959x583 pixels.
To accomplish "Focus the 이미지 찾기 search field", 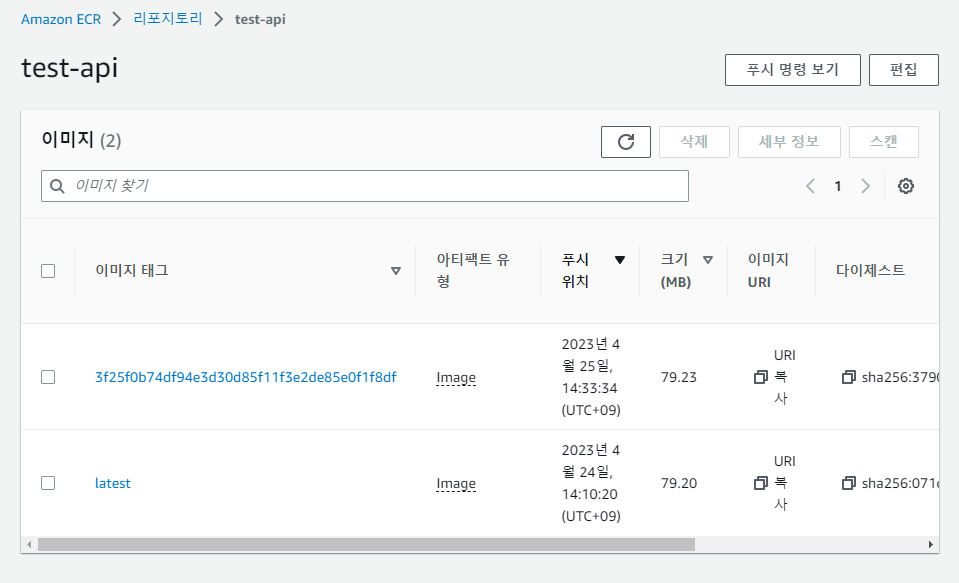I will (x=365, y=186).
